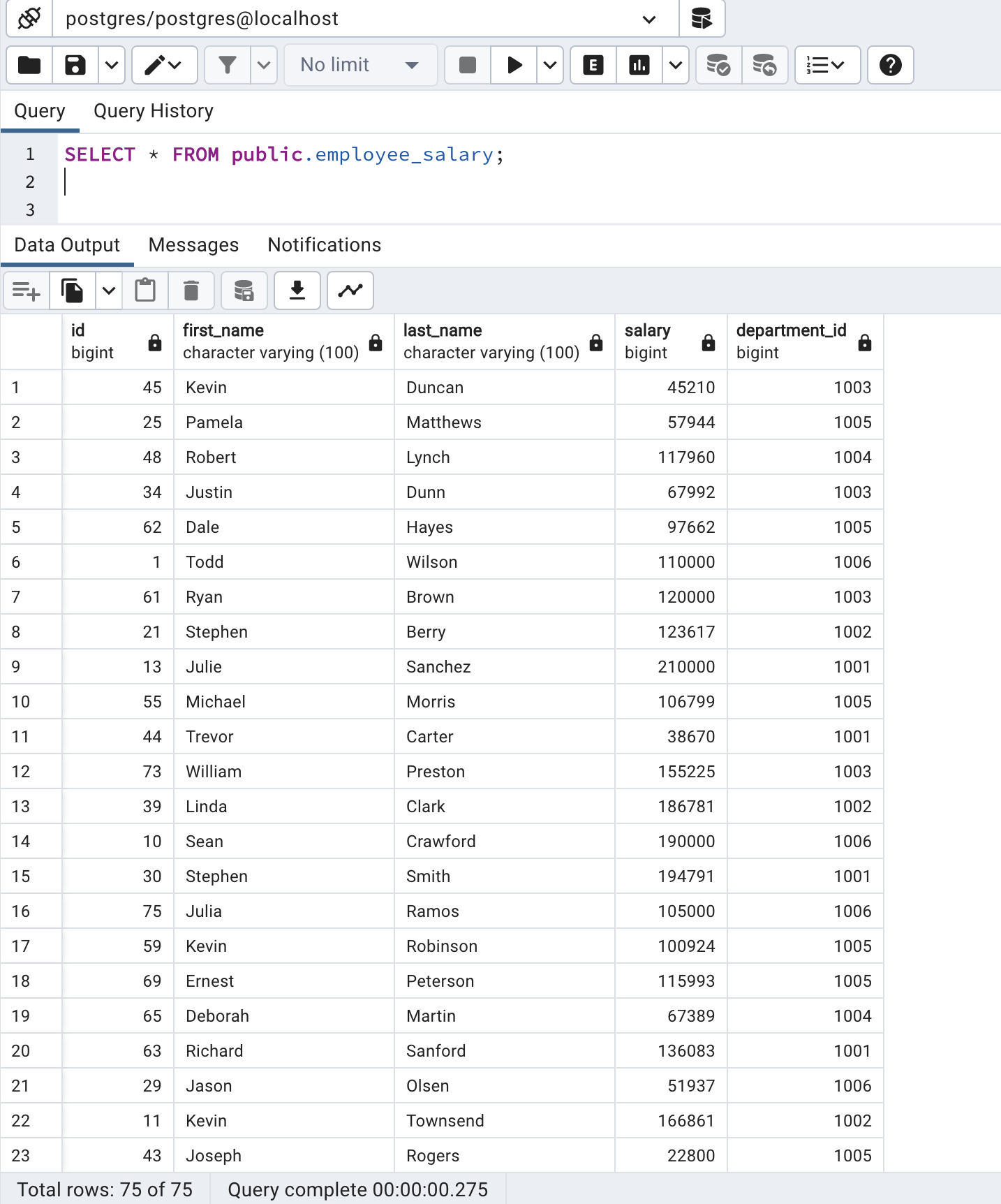Click the Explain Analyze chart icon

639,65
